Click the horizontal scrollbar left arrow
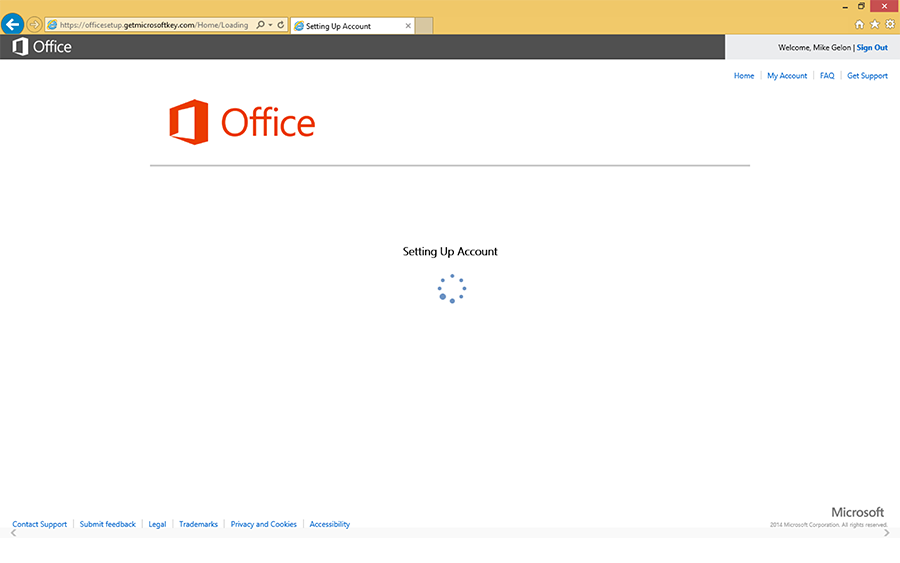The image size is (900, 563). point(14,533)
